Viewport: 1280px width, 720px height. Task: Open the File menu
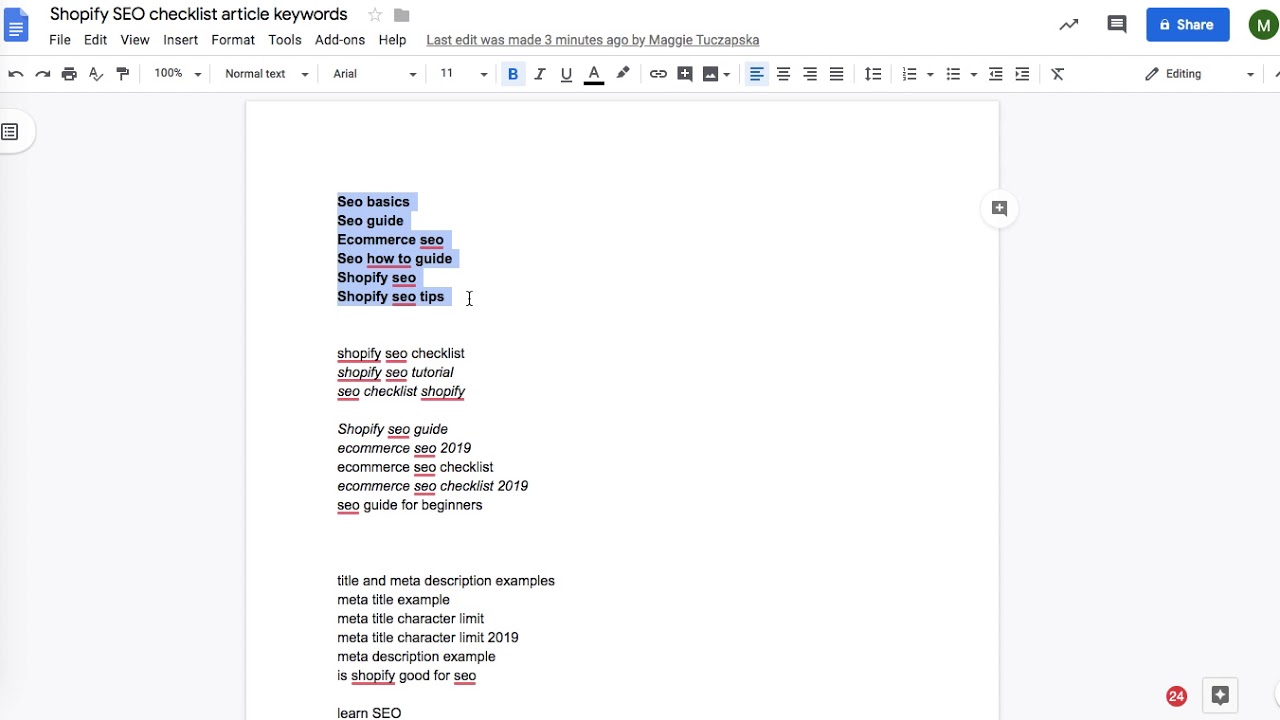point(60,40)
